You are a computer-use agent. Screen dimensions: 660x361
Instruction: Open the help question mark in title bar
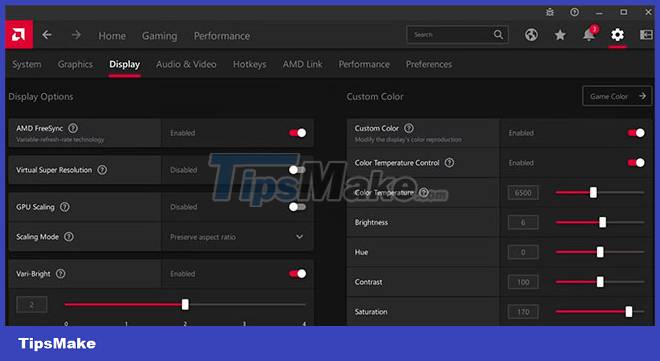(x=575, y=12)
